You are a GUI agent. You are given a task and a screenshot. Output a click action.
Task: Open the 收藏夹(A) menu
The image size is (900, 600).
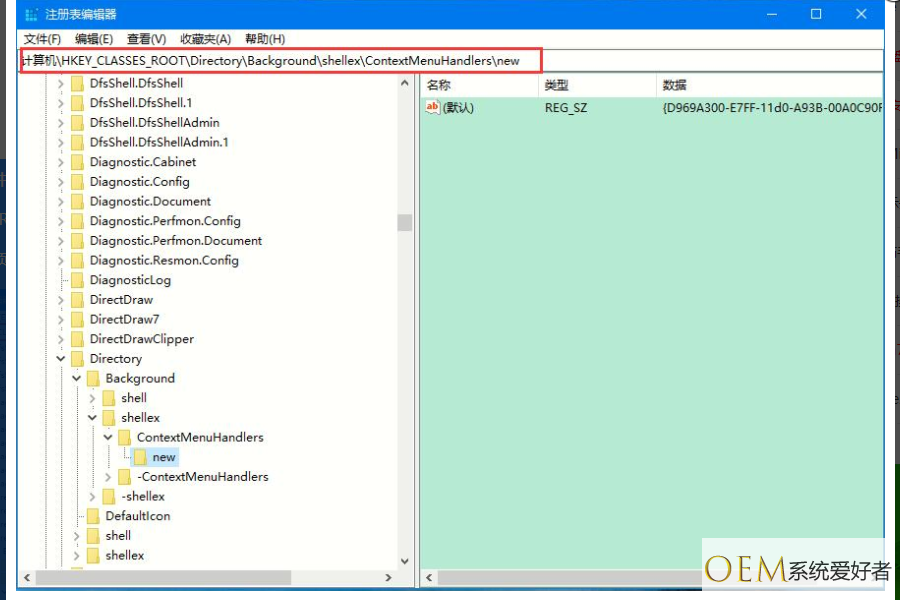(205, 39)
